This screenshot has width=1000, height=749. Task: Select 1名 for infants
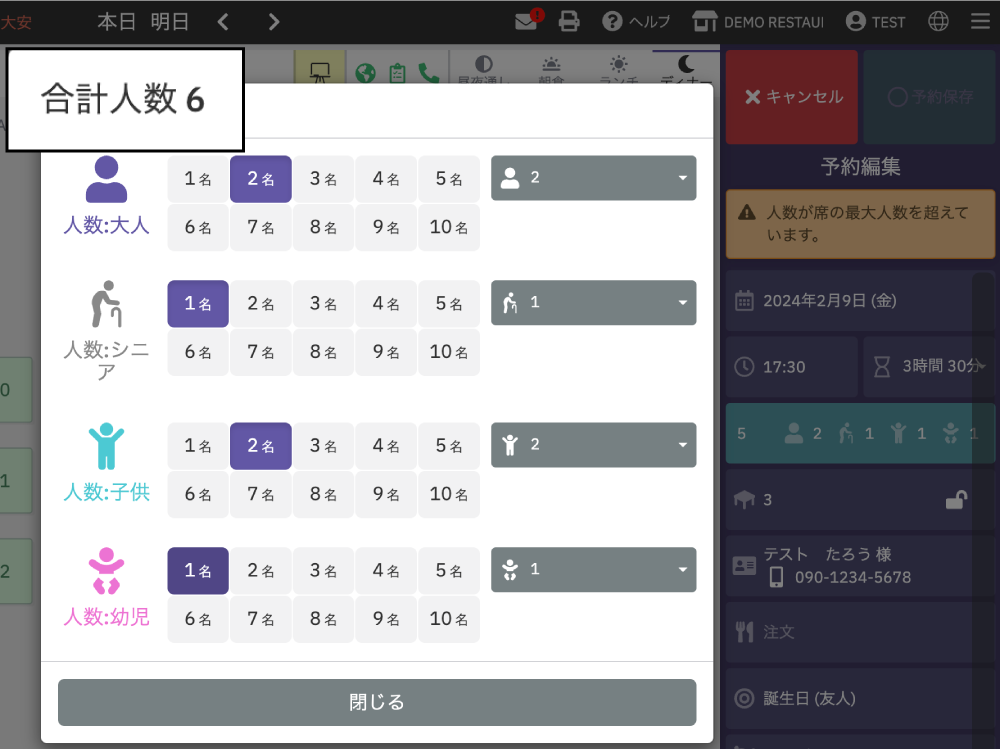(198, 570)
